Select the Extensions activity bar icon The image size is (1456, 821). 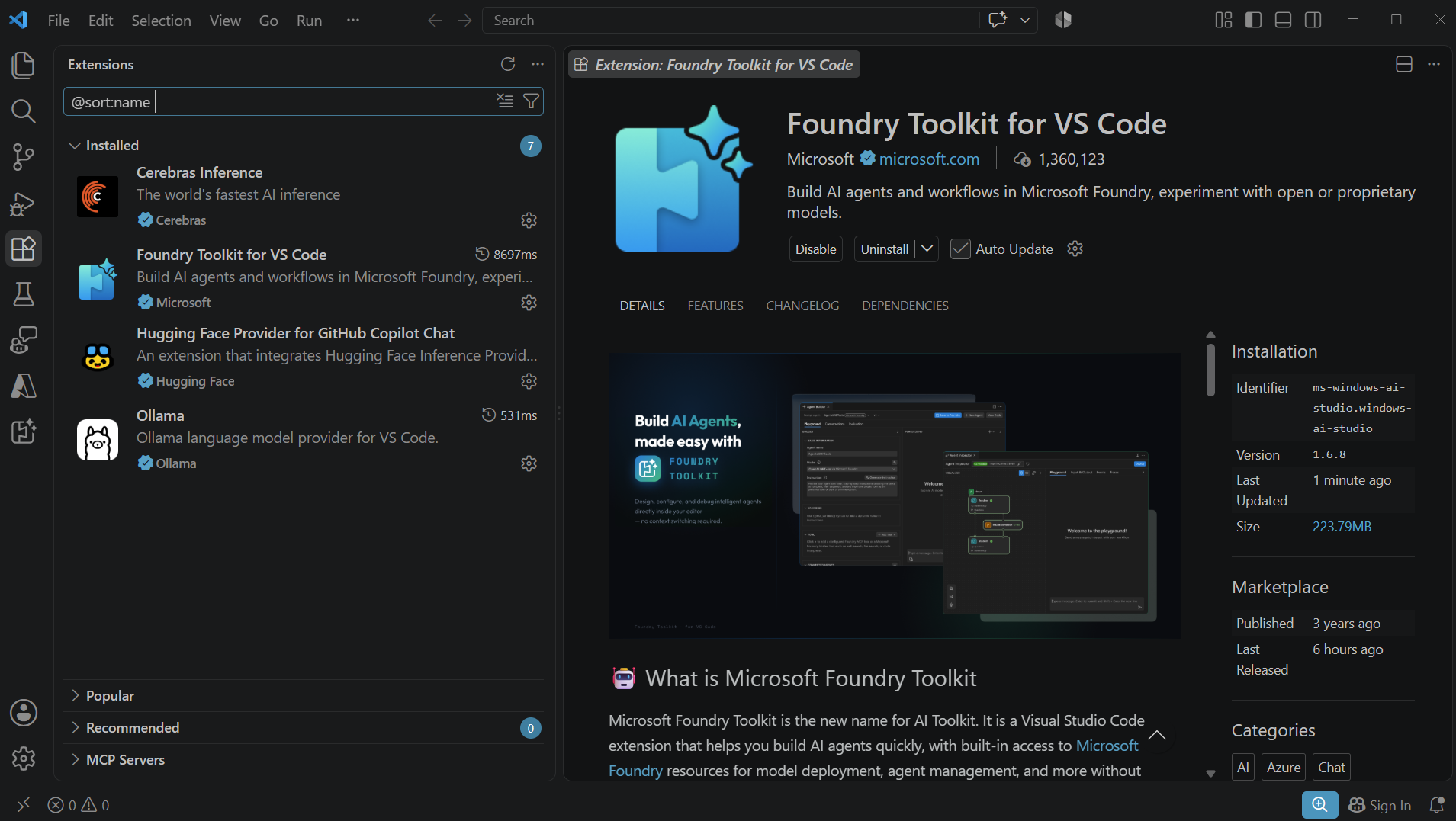24,249
